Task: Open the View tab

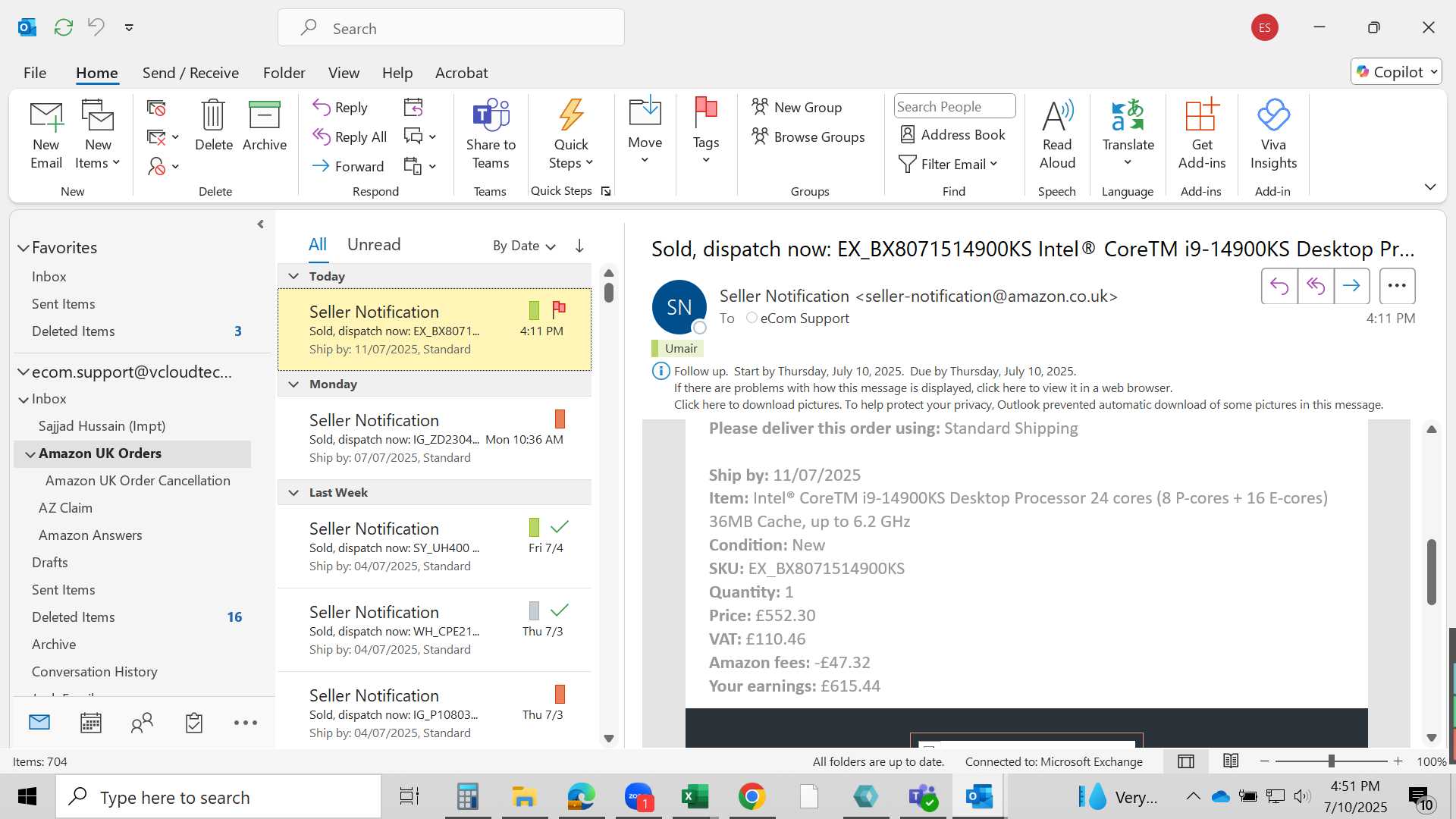Action: pyautogui.click(x=344, y=73)
